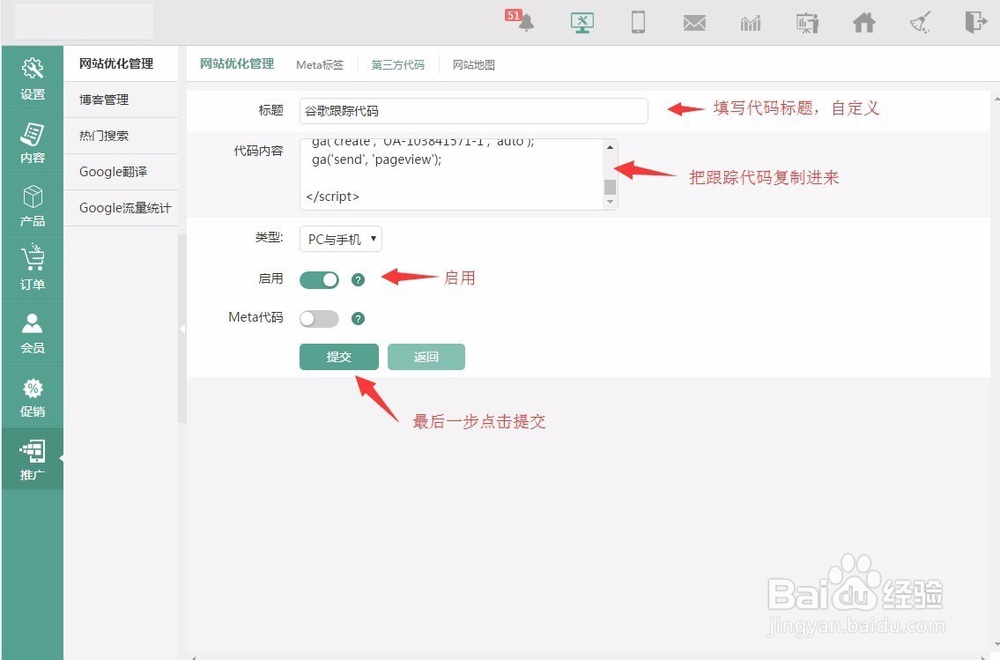Open the statistics chart icon

pyautogui.click(x=750, y=21)
